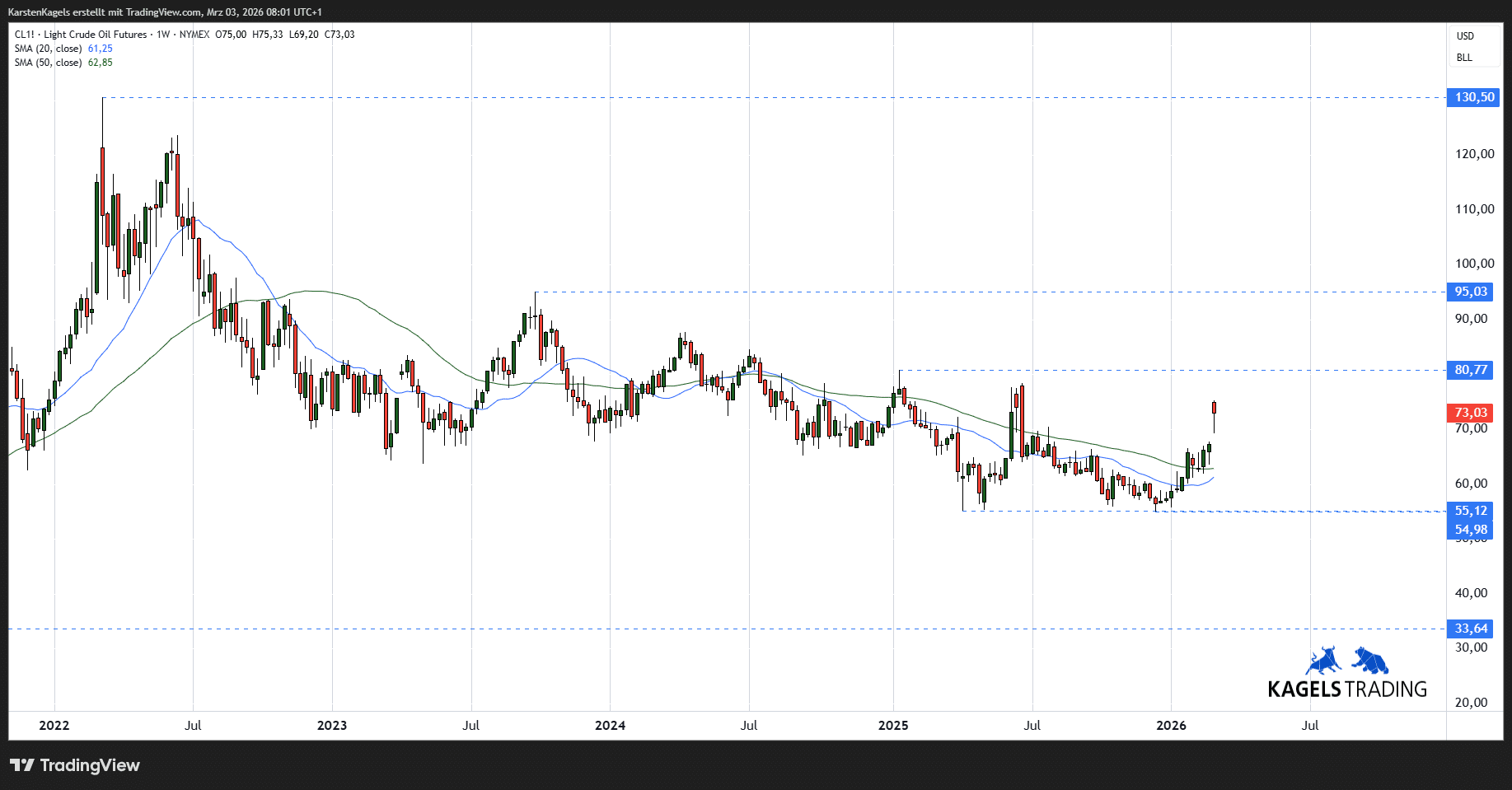This screenshot has width=1512, height=790.
Task: Select the SMA (50, close) indicator legend
Action: pyautogui.click(x=48, y=63)
